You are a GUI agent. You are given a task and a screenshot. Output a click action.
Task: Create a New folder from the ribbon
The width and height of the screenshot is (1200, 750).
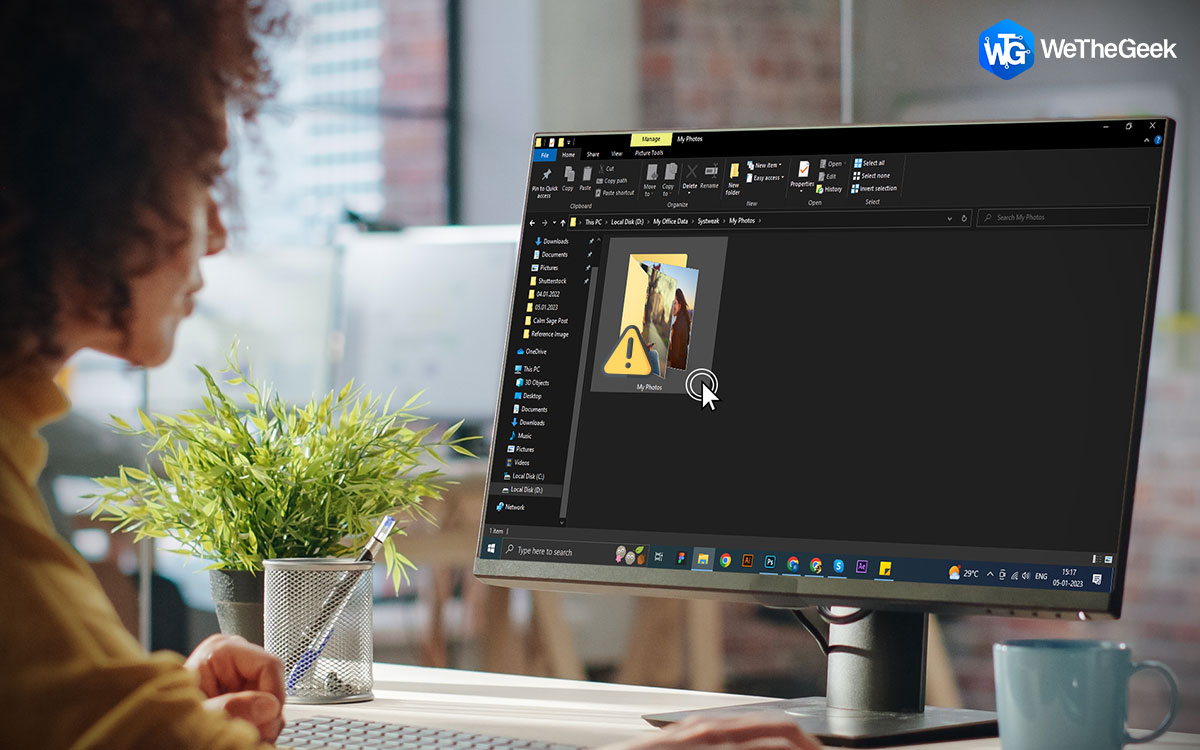click(x=734, y=179)
